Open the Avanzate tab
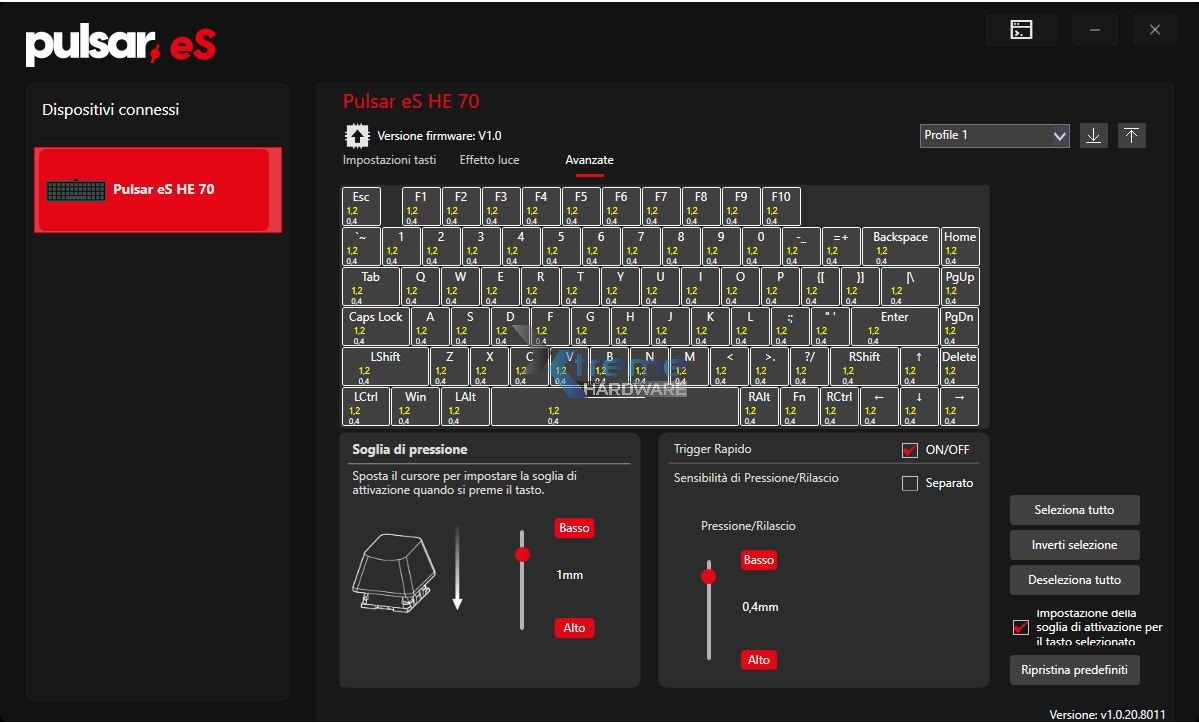The width and height of the screenshot is (1199, 723). 589,160
